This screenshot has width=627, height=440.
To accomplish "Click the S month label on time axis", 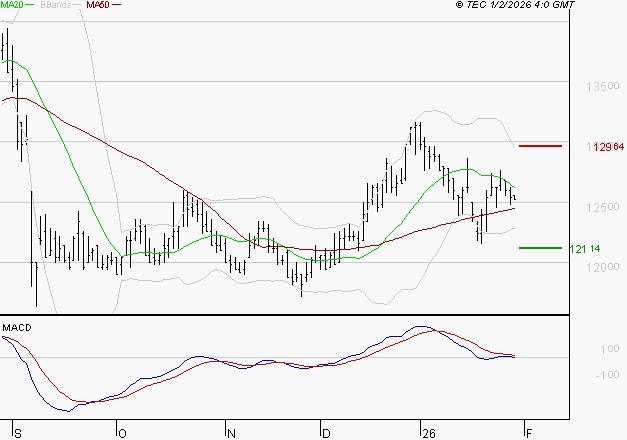I will coord(18,433).
